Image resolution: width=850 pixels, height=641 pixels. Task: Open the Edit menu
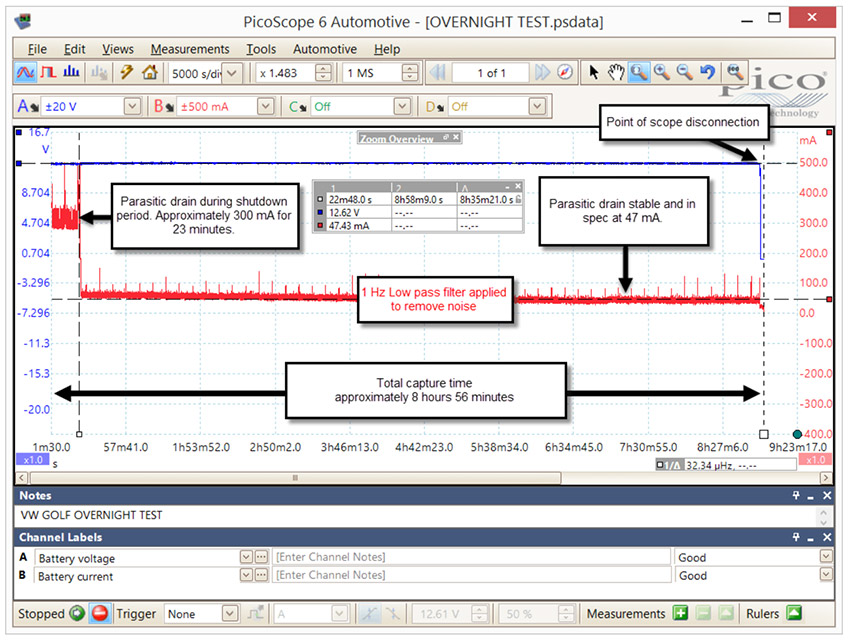click(74, 49)
